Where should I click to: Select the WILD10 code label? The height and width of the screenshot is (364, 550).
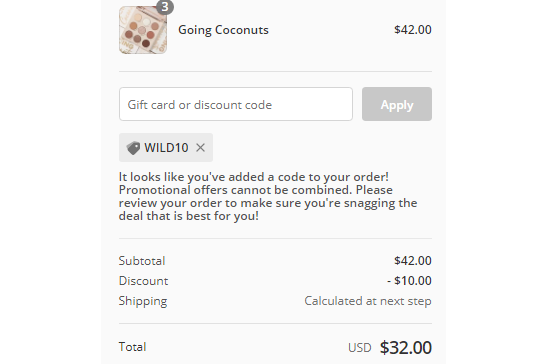click(x=166, y=148)
